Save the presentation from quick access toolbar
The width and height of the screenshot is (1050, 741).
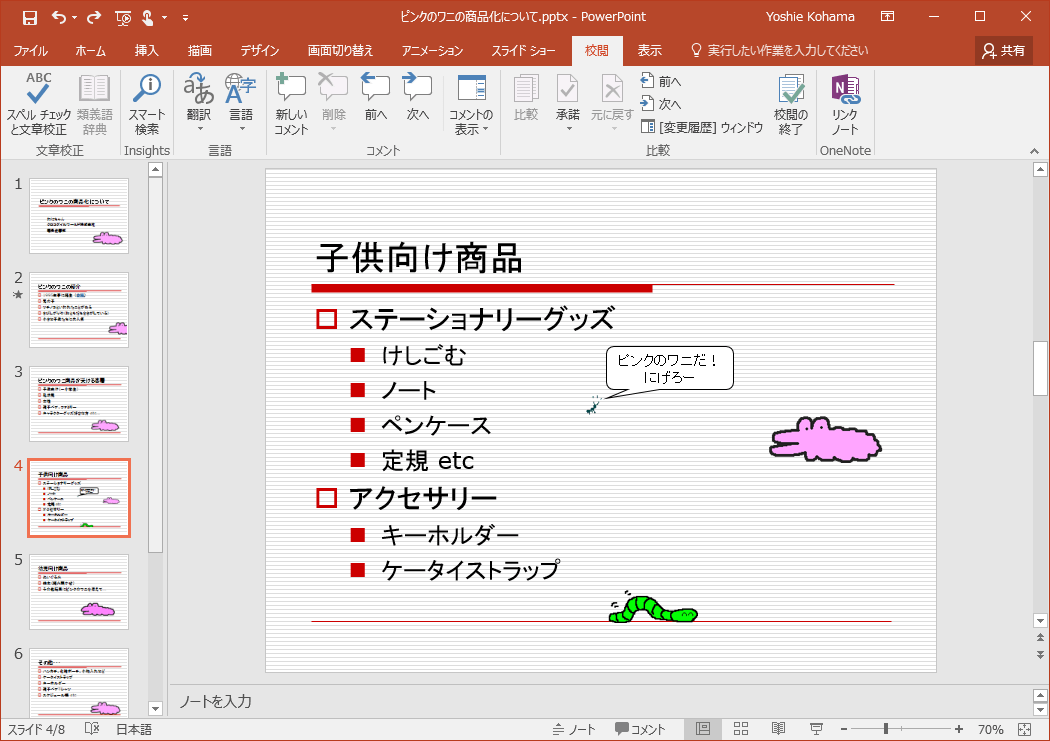[x=29, y=17]
